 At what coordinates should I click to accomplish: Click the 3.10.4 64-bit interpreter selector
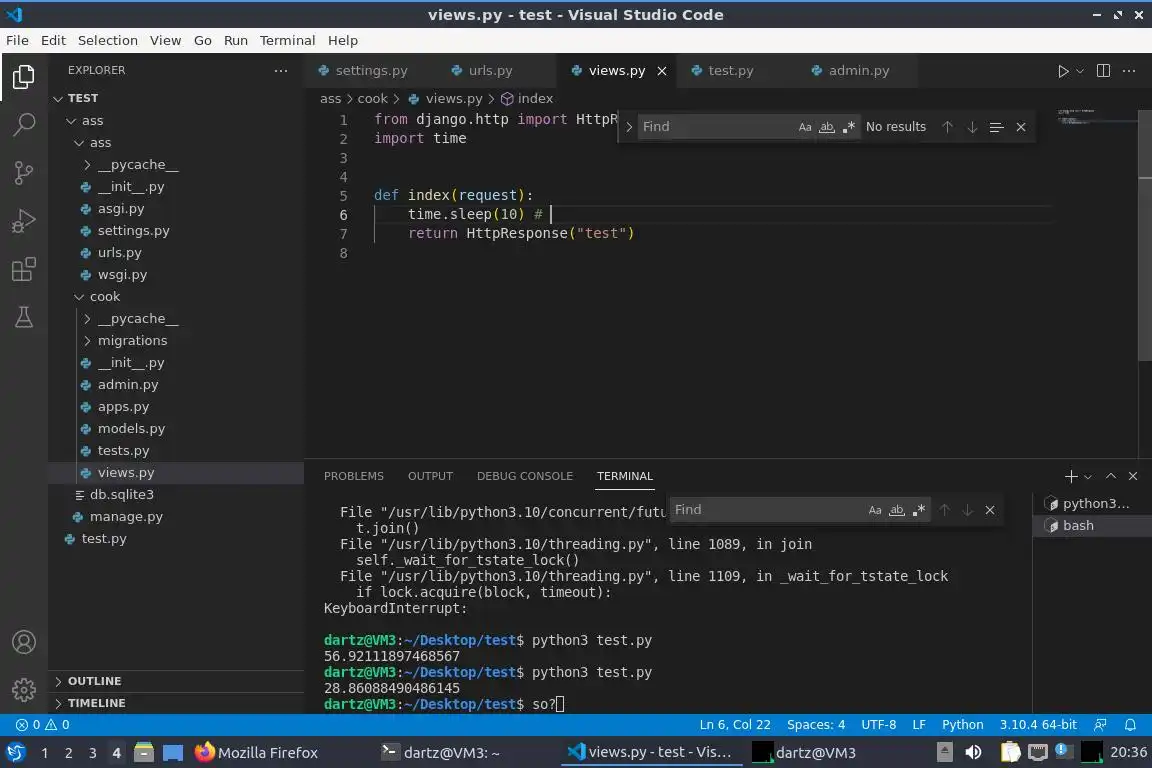coord(1037,725)
